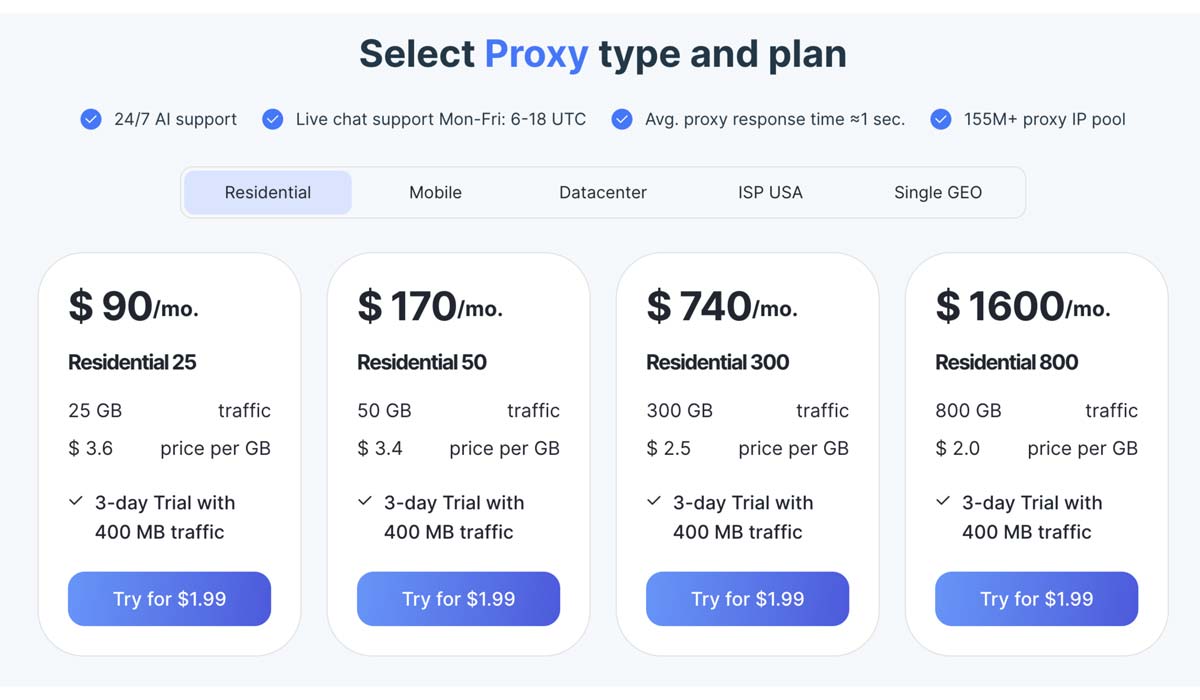Image resolution: width=1200 pixels, height=700 pixels.
Task: Switch to Single GEO tab
Action: pos(938,192)
